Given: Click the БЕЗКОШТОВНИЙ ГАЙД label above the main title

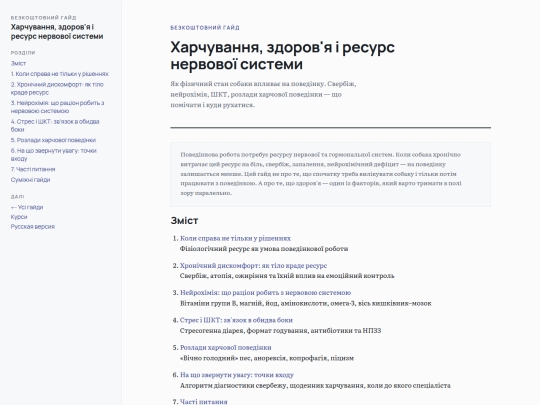Looking at the screenshot, I should pyautogui.click(x=205, y=28).
